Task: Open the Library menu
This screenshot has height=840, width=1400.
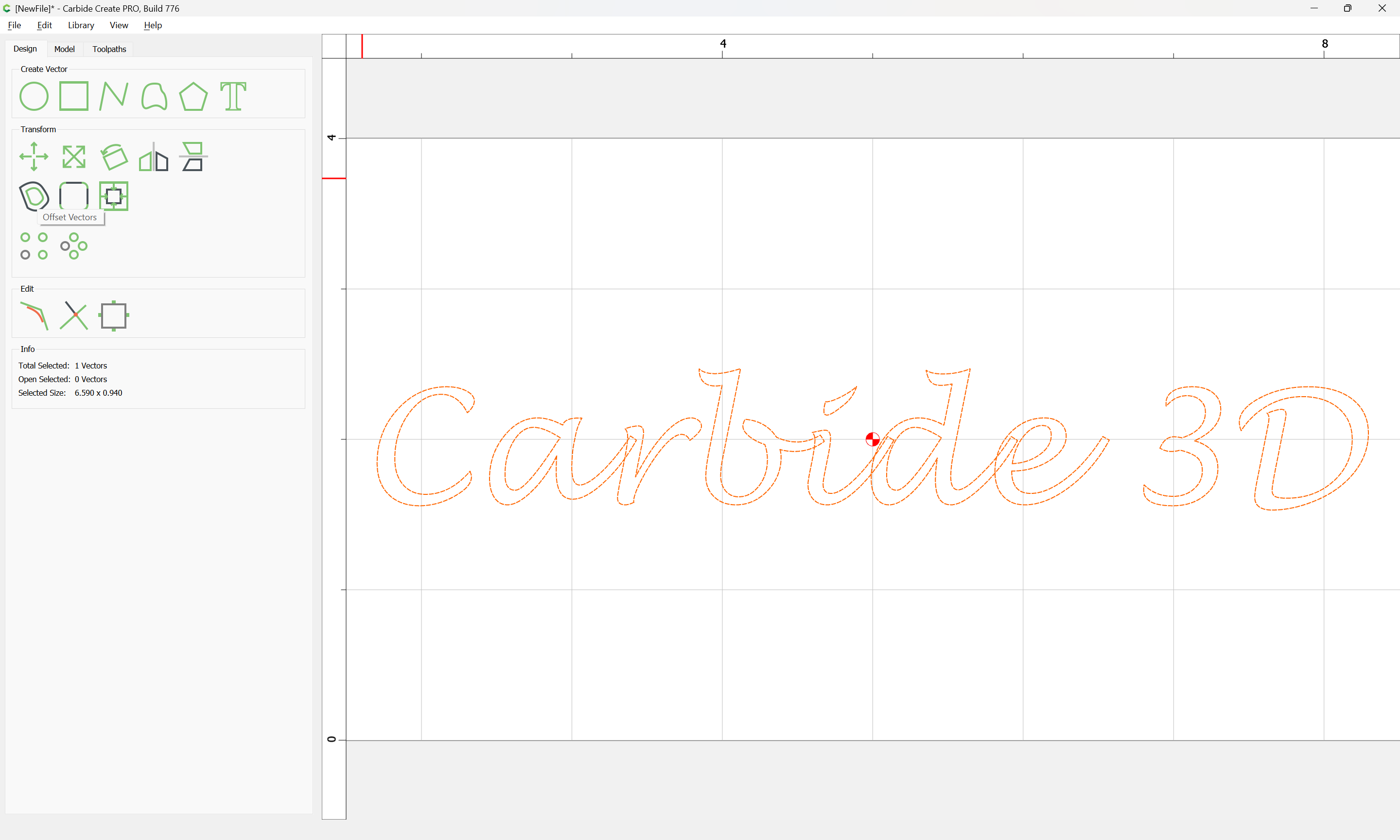Action: [81, 25]
